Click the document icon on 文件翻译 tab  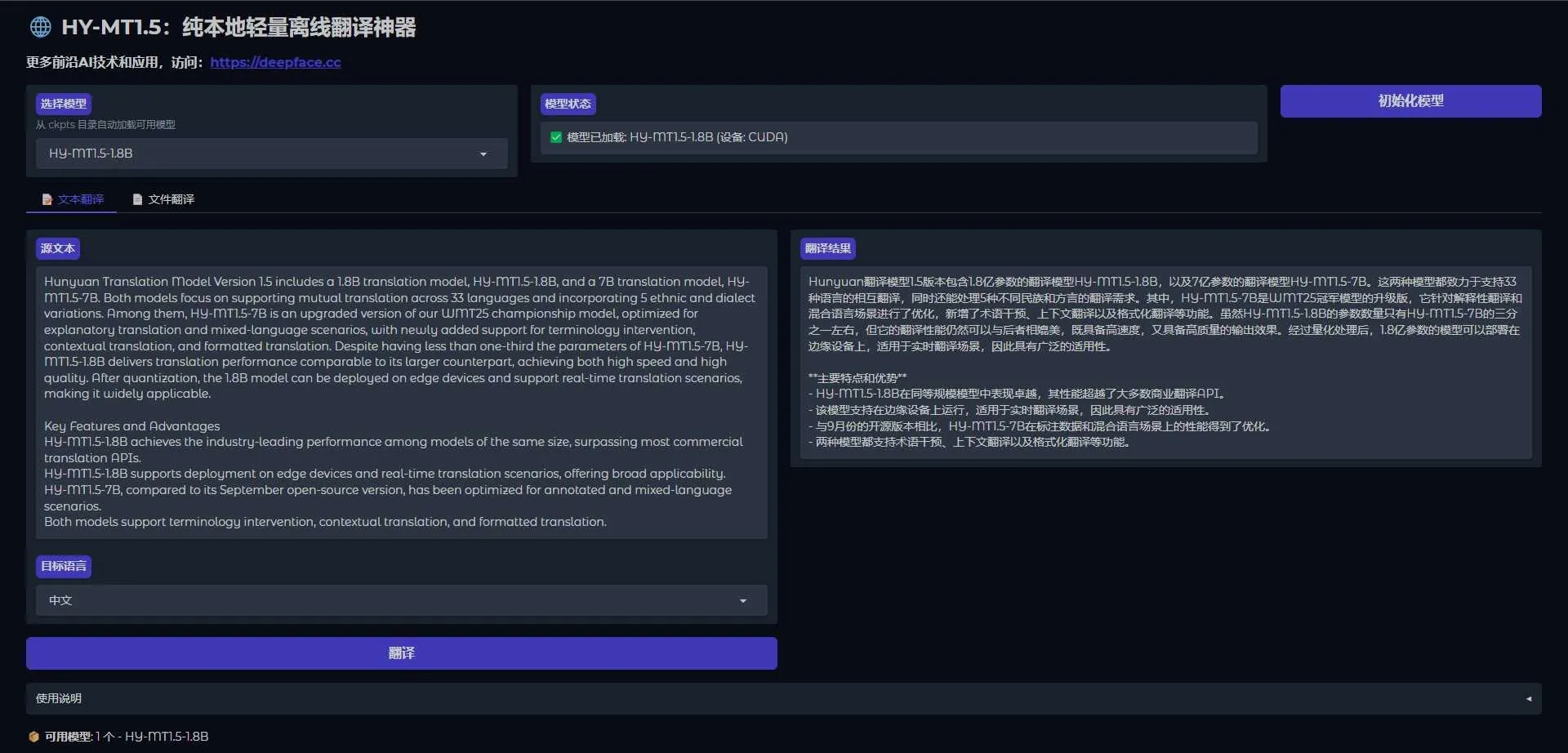click(137, 198)
